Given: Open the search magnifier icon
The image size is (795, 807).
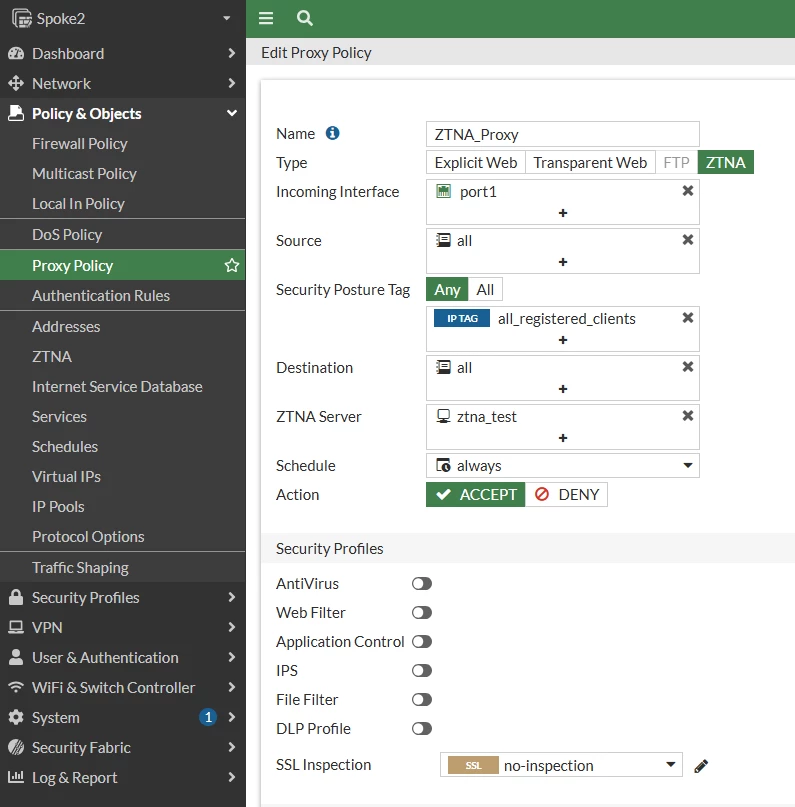Looking at the screenshot, I should pyautogui.click(x=305, y=19).
